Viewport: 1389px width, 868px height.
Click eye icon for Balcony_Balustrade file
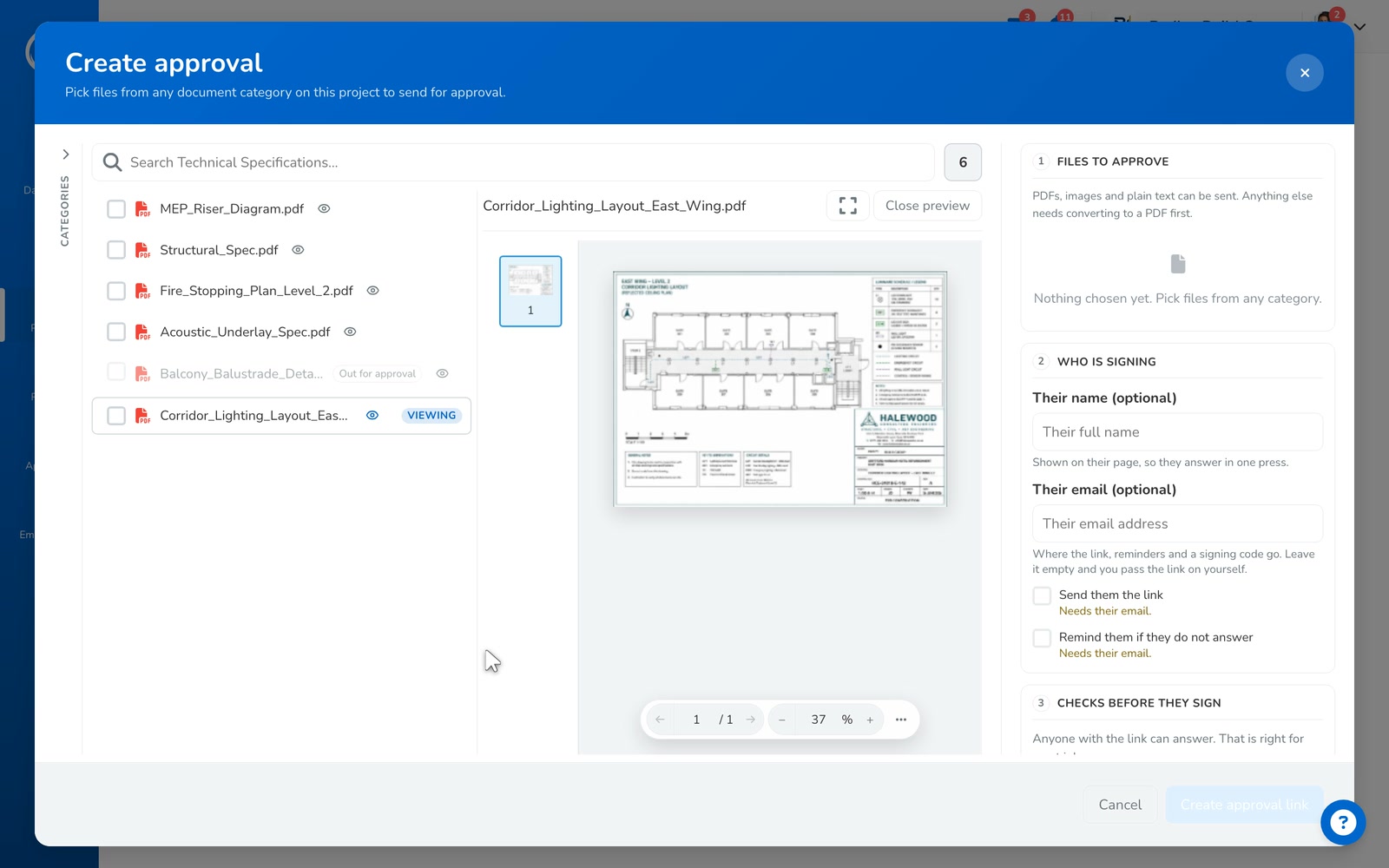[x=442, y=373]
